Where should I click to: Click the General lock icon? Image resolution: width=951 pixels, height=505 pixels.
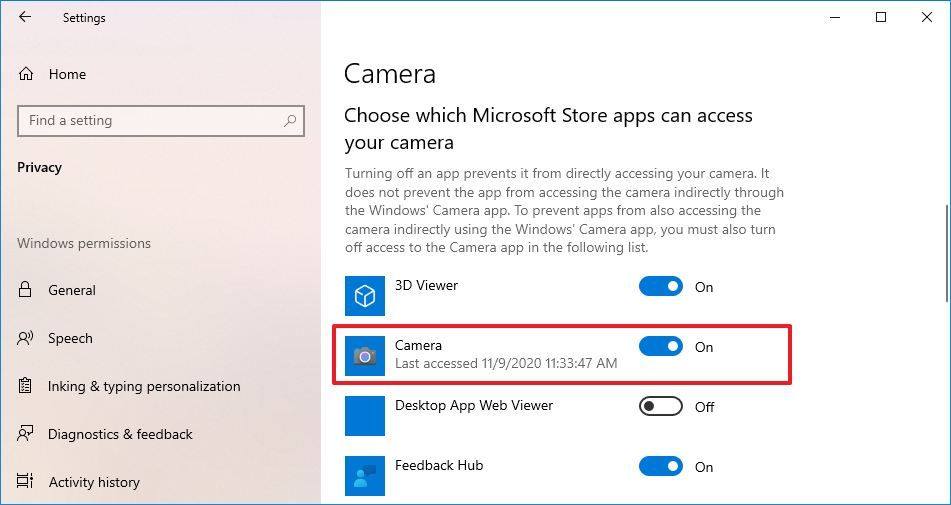(x=26, y=290)
